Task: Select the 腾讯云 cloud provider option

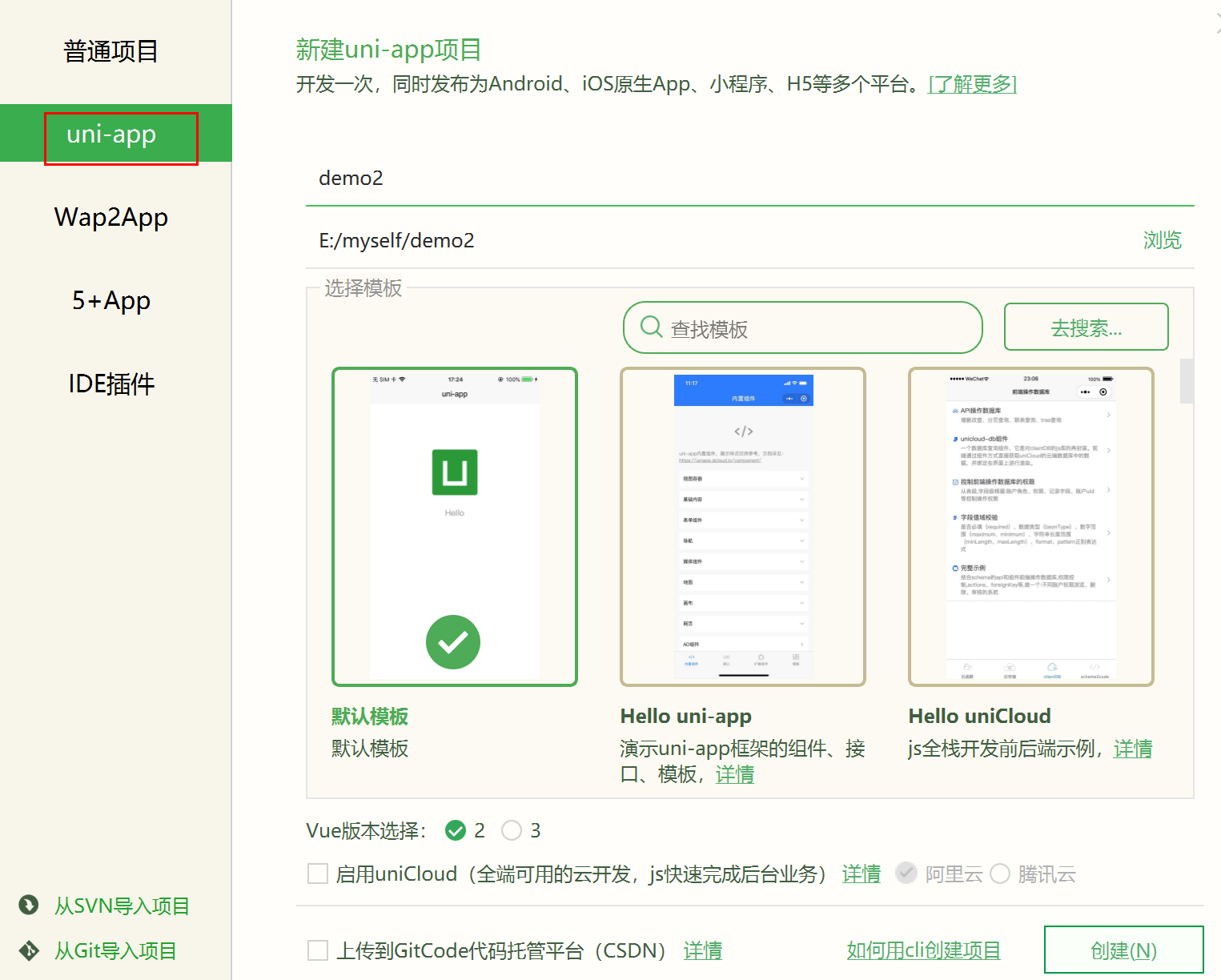Action: (x=1000, y=874)
